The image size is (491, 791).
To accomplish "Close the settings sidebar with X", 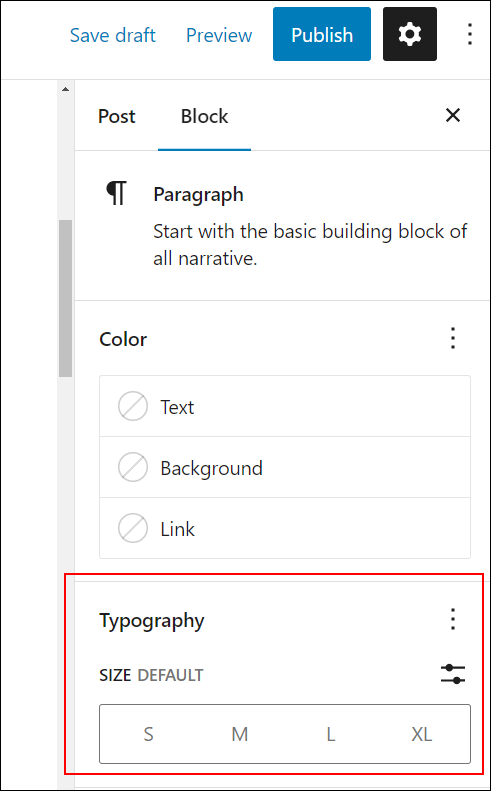I will [453, 116].
